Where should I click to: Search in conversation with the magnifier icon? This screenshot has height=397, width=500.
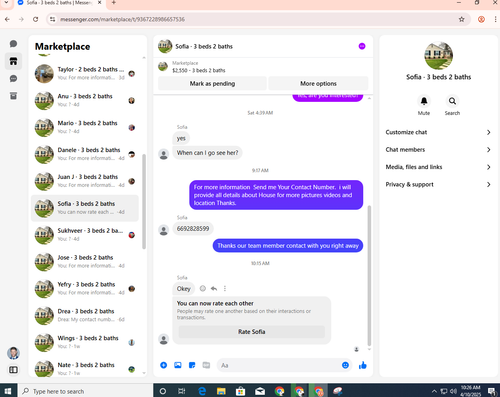pos(452,101)
